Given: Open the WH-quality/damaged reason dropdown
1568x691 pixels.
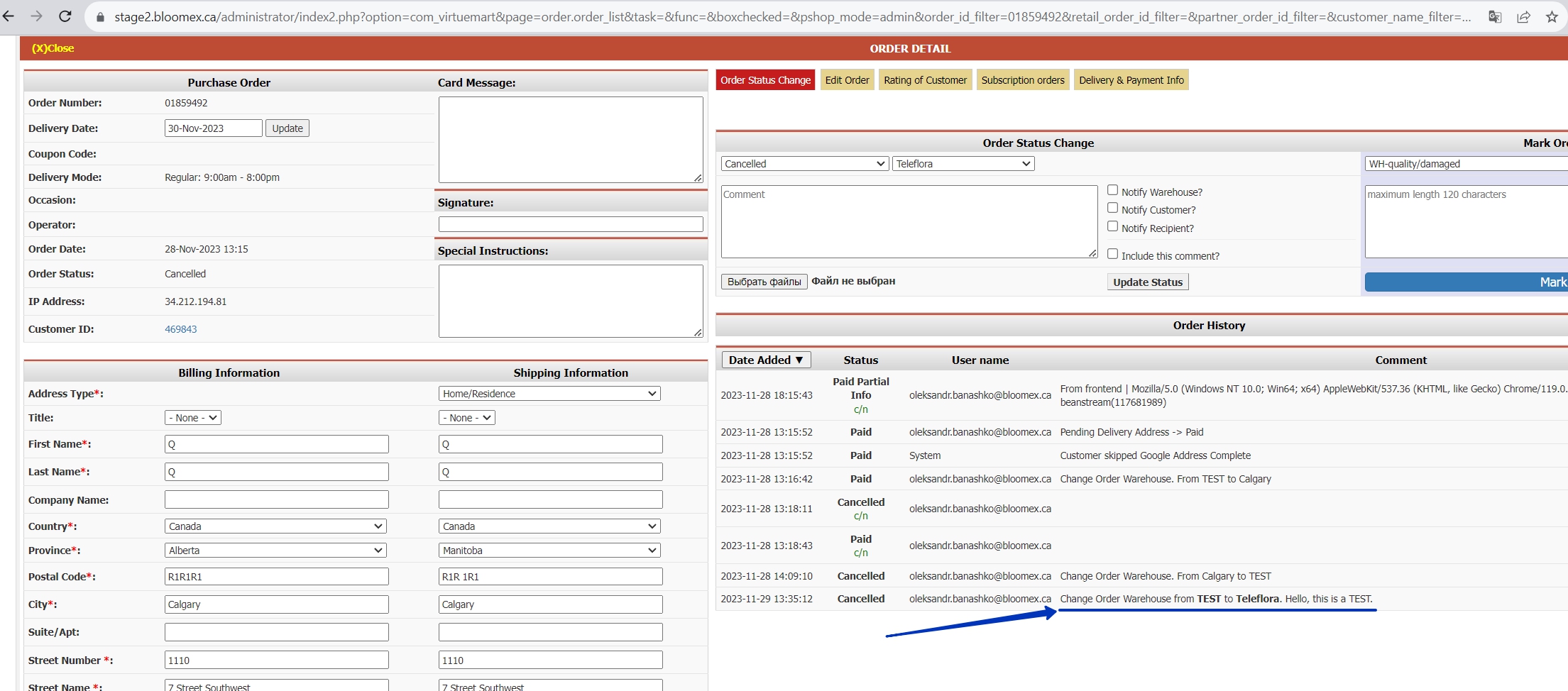Looking at the screenshot, I should [x=1466, y=164].
